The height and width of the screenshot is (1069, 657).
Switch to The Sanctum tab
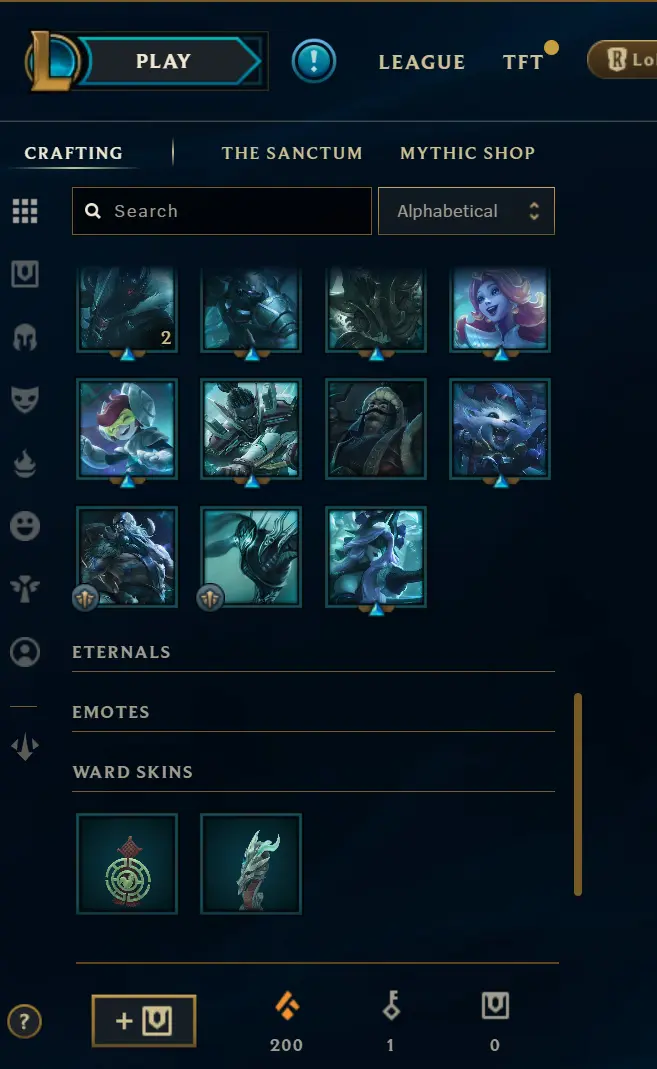(x=292, y=153)
